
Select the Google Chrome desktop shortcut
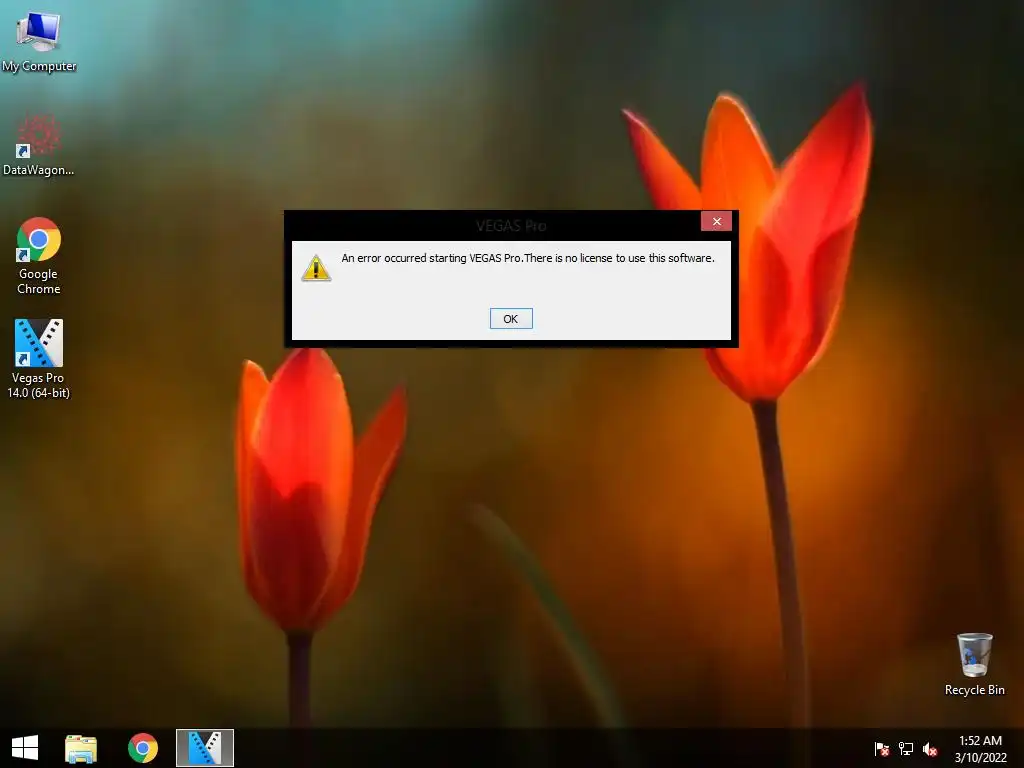[x=39, y=256]
